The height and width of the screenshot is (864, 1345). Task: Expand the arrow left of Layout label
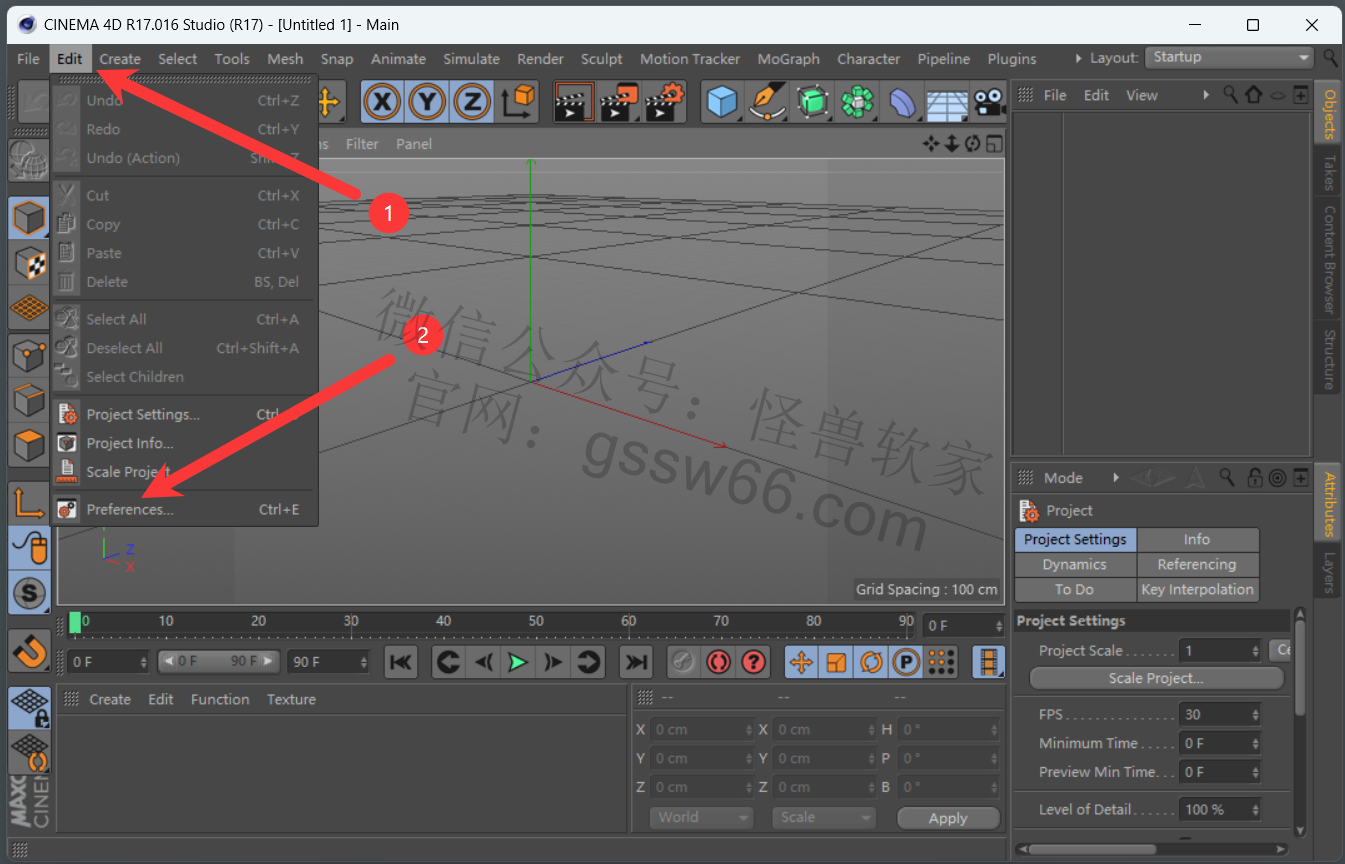coord(1078,59)
